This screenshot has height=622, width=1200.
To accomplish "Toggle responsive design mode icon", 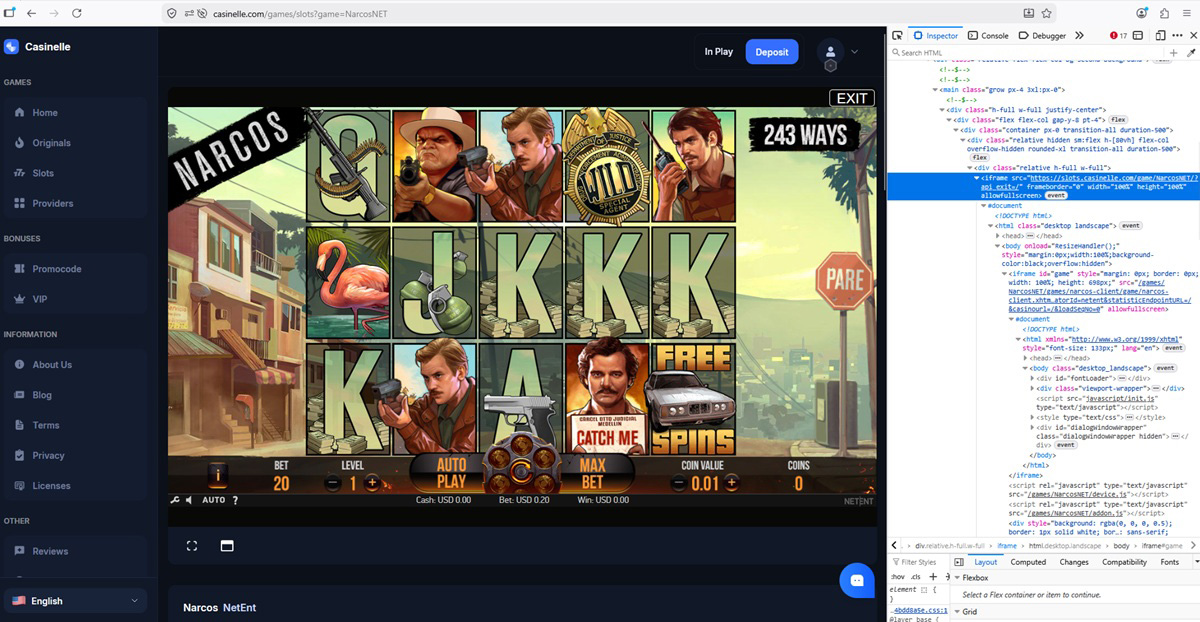I will click(1160, 35).
